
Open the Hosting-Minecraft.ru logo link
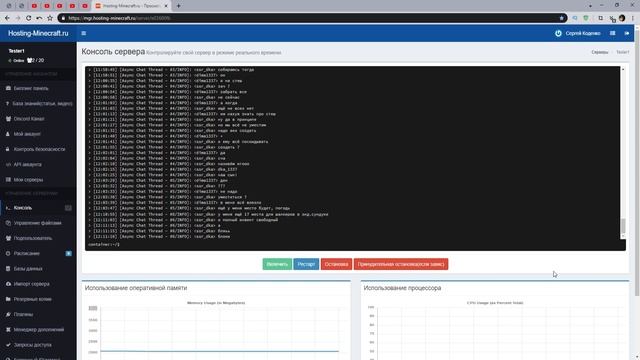tap(38, 33)
